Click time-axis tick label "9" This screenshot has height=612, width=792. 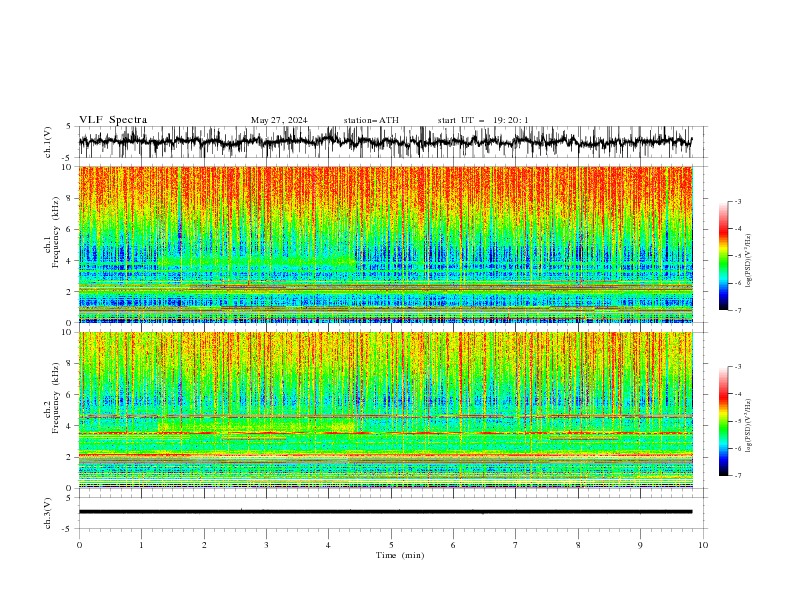(x=640, y=545)
